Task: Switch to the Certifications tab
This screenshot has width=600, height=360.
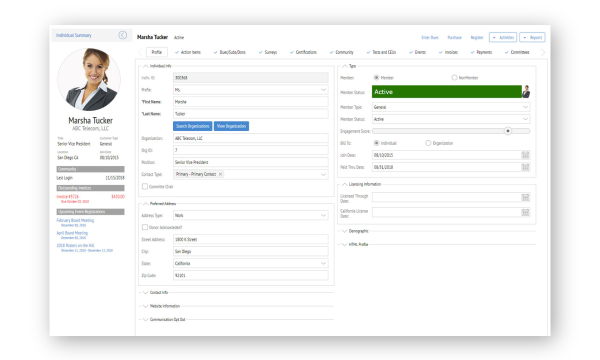Action: point(303,52)
